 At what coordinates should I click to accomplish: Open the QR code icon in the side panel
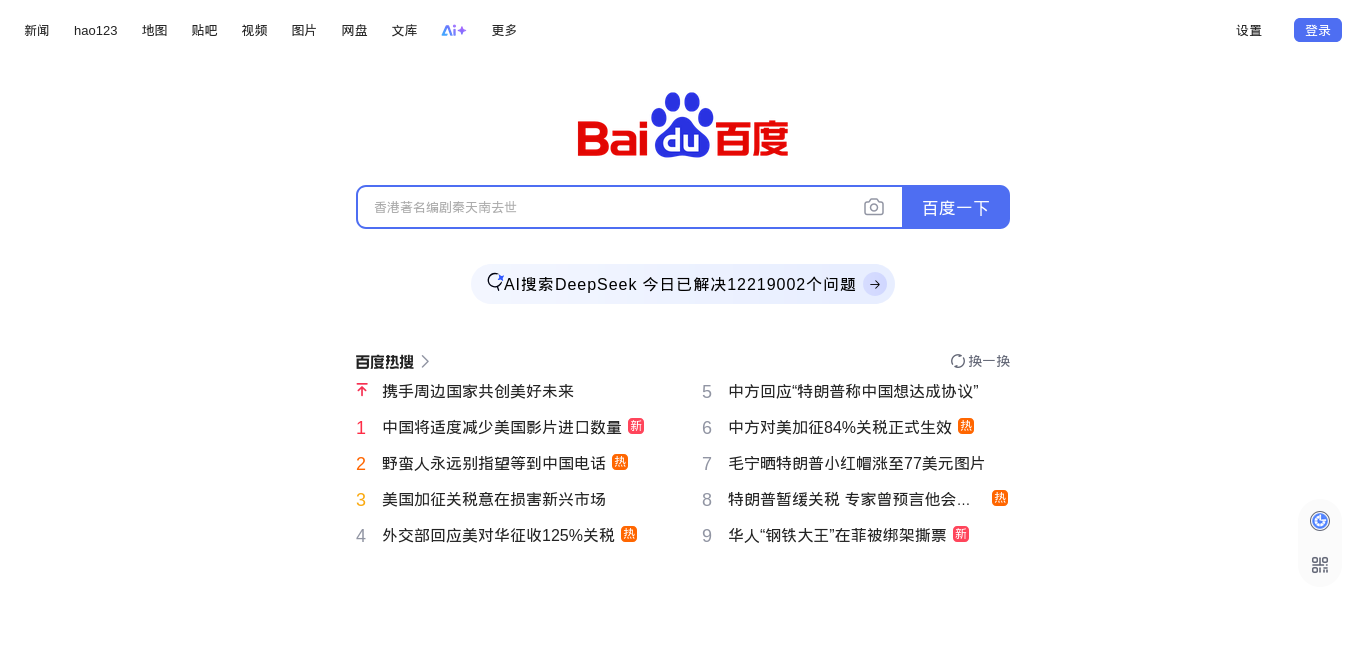[x=1320, y=565]
